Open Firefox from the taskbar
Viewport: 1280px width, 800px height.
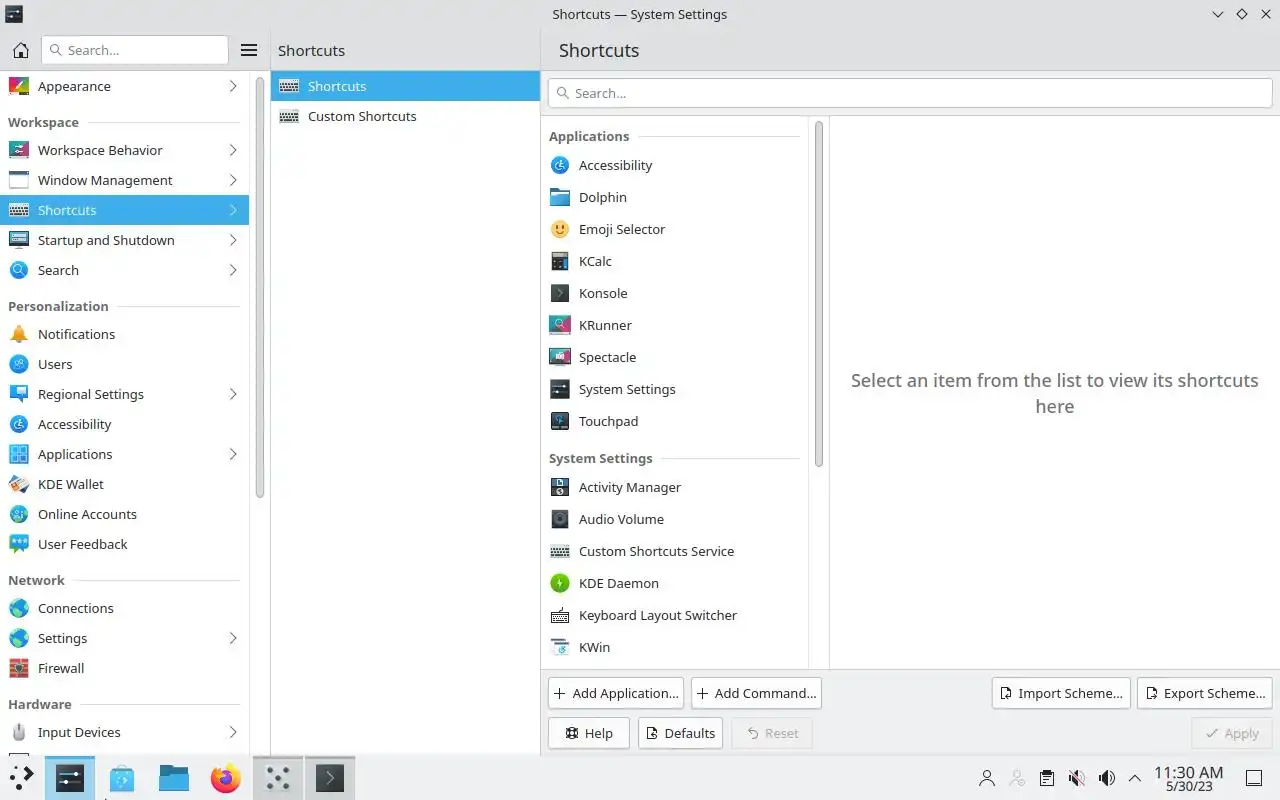(x=225, y=777)
